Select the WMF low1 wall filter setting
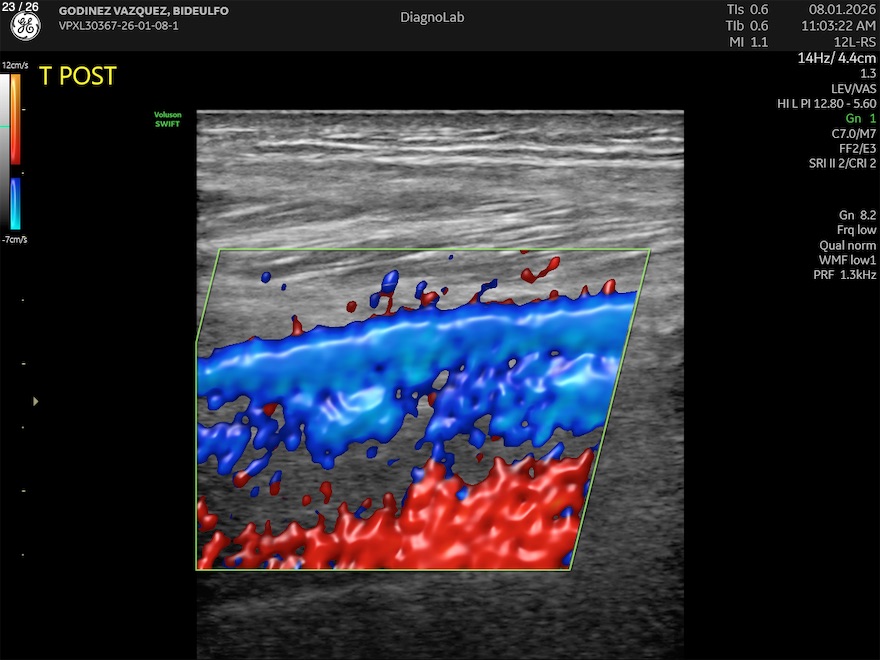 pyautogui.click(x=848, y=260)
